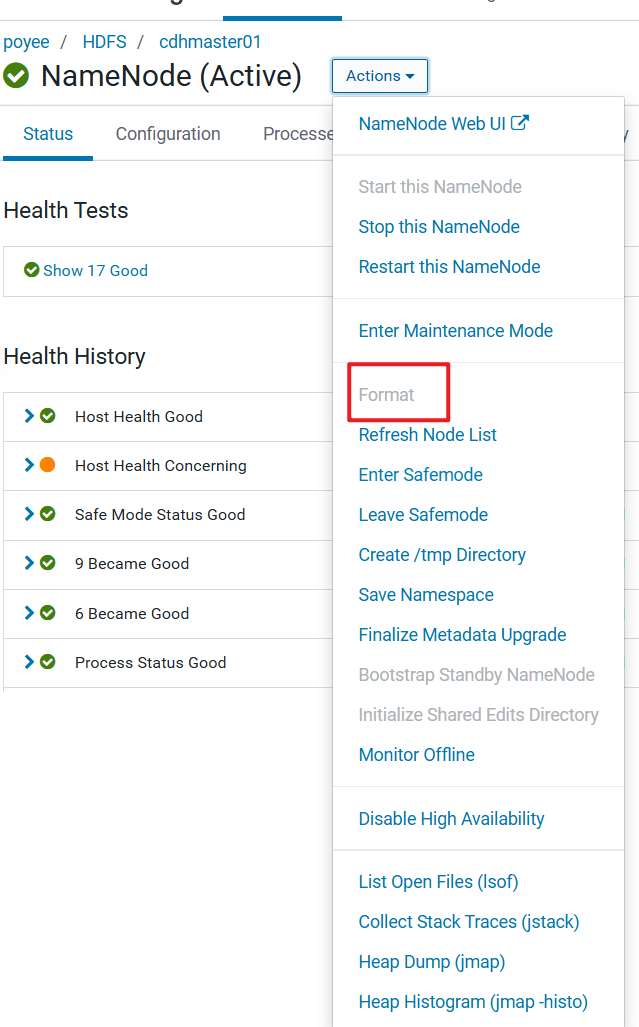The height and width of the screenshot is (1027, 639).
Task: Click the green check icon beside Show 17 Good
Action: tap(31, 270)
